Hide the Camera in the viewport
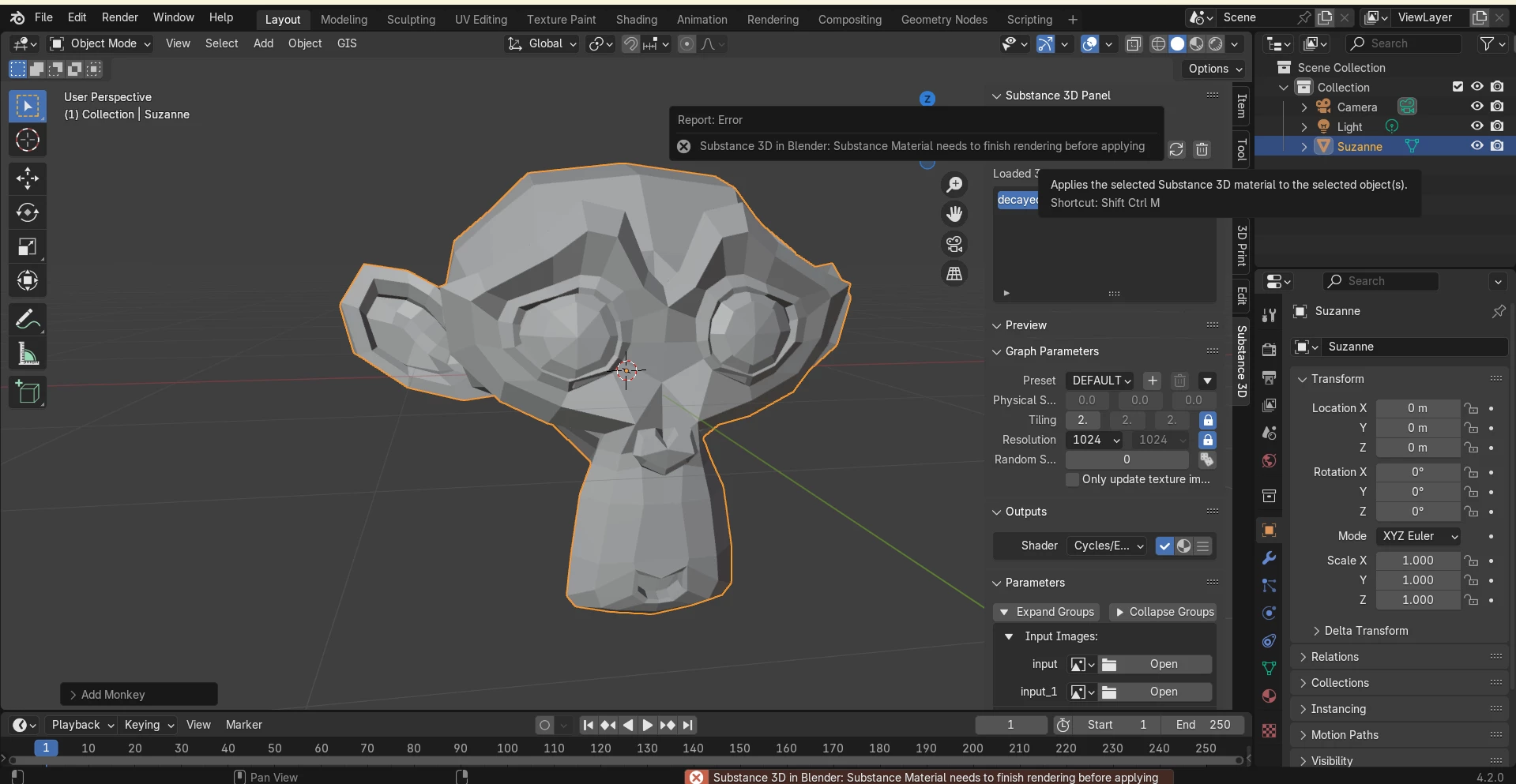 [x=1477, y=107]
